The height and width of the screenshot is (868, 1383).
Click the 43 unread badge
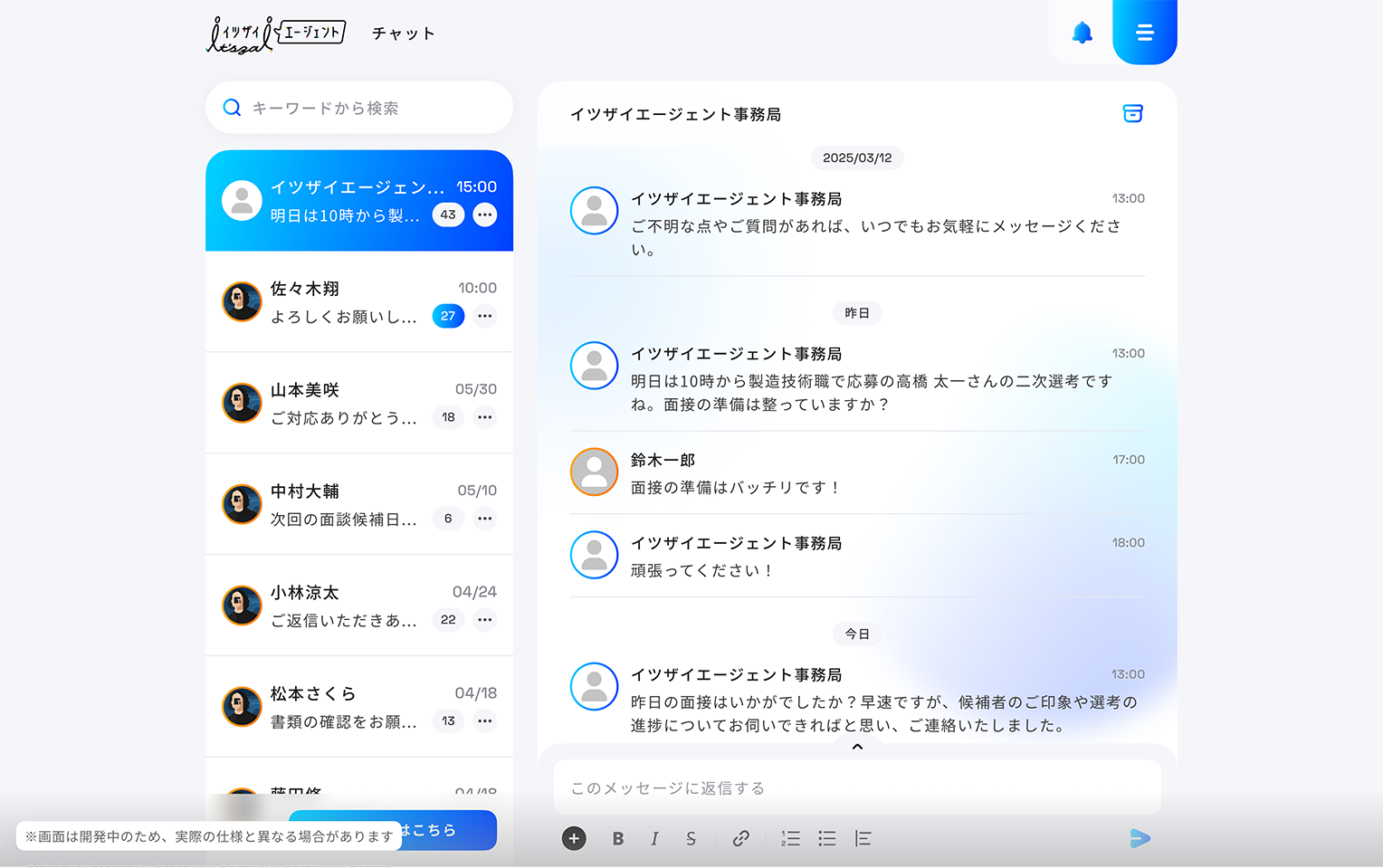448,215
